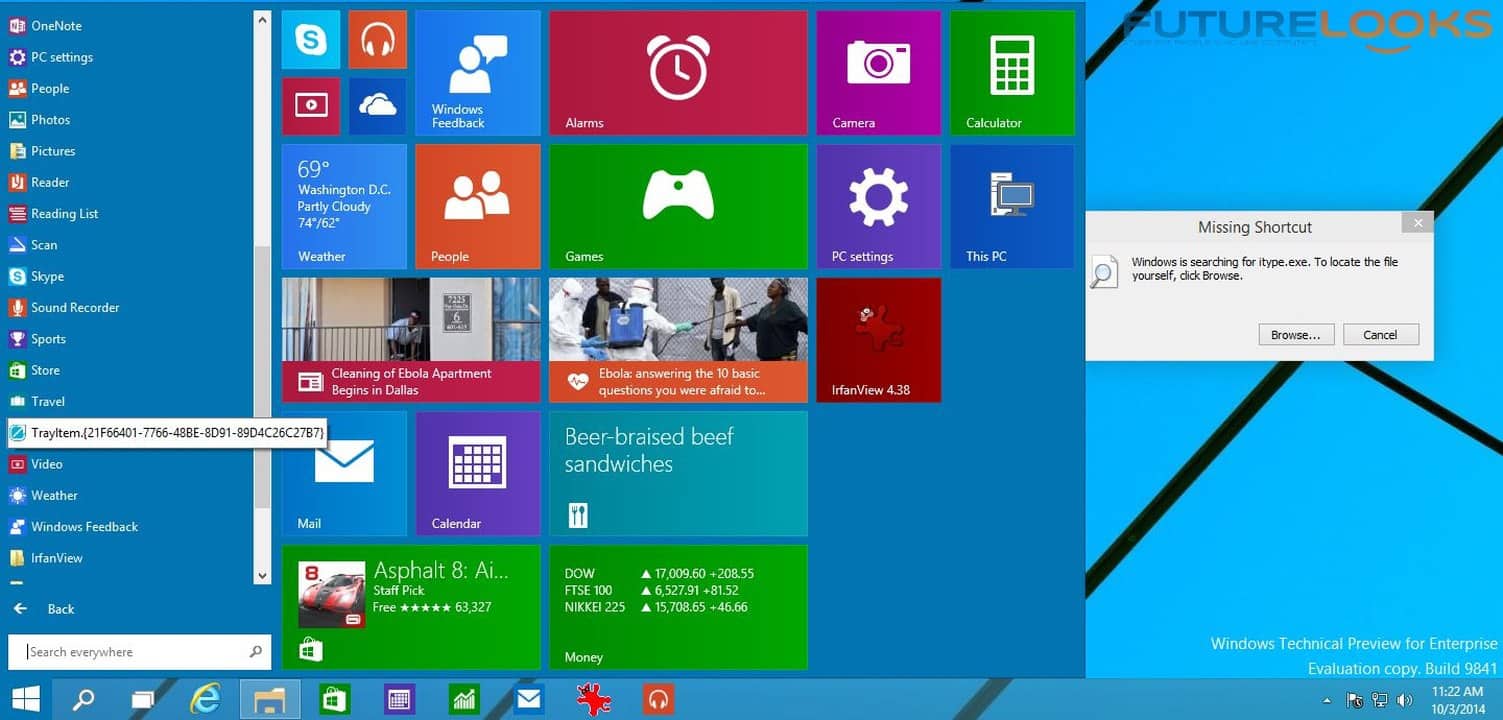
Task: Click the Search everywhere field
Action: click(135, 652)
